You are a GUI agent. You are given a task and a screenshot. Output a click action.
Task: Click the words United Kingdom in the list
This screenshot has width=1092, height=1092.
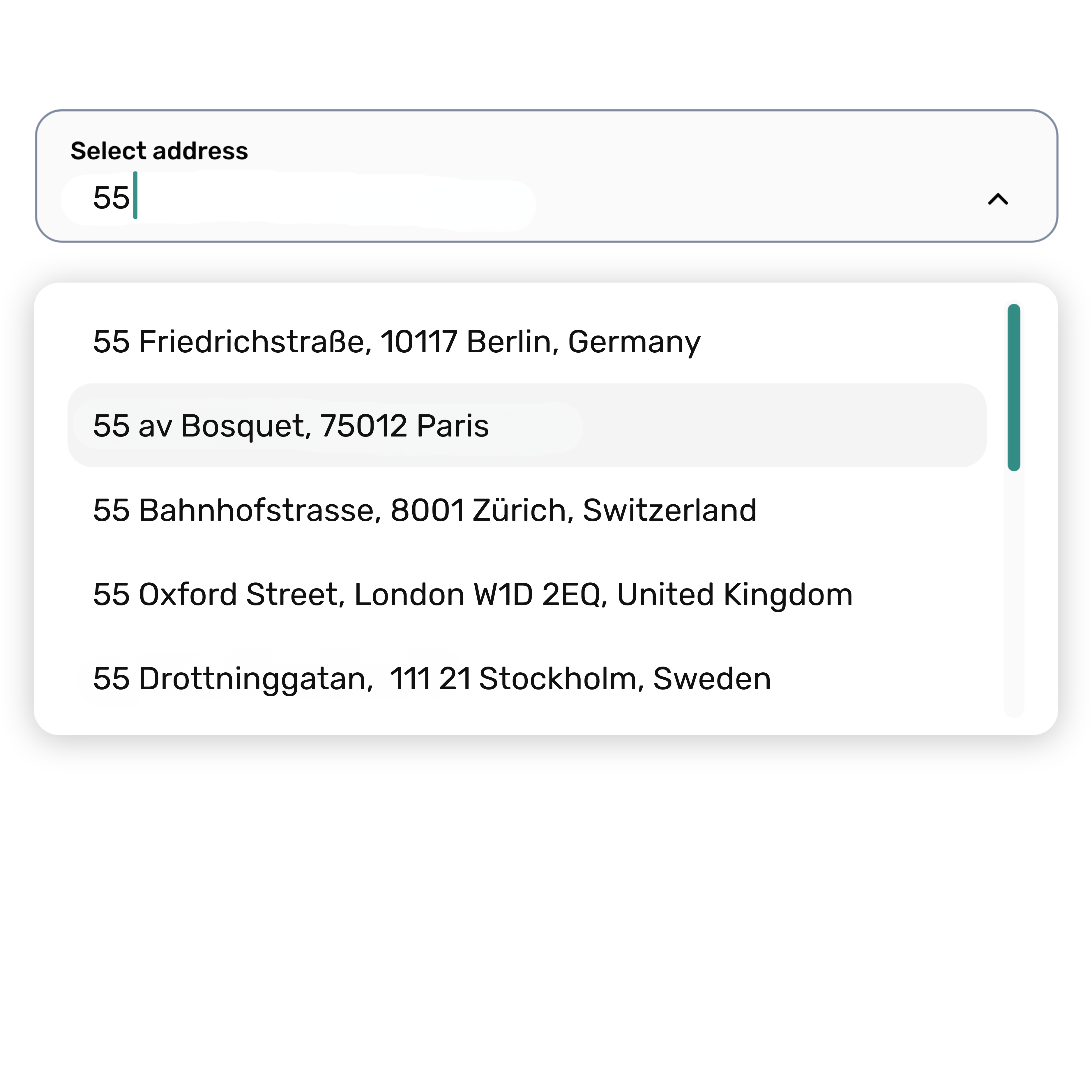734,594
